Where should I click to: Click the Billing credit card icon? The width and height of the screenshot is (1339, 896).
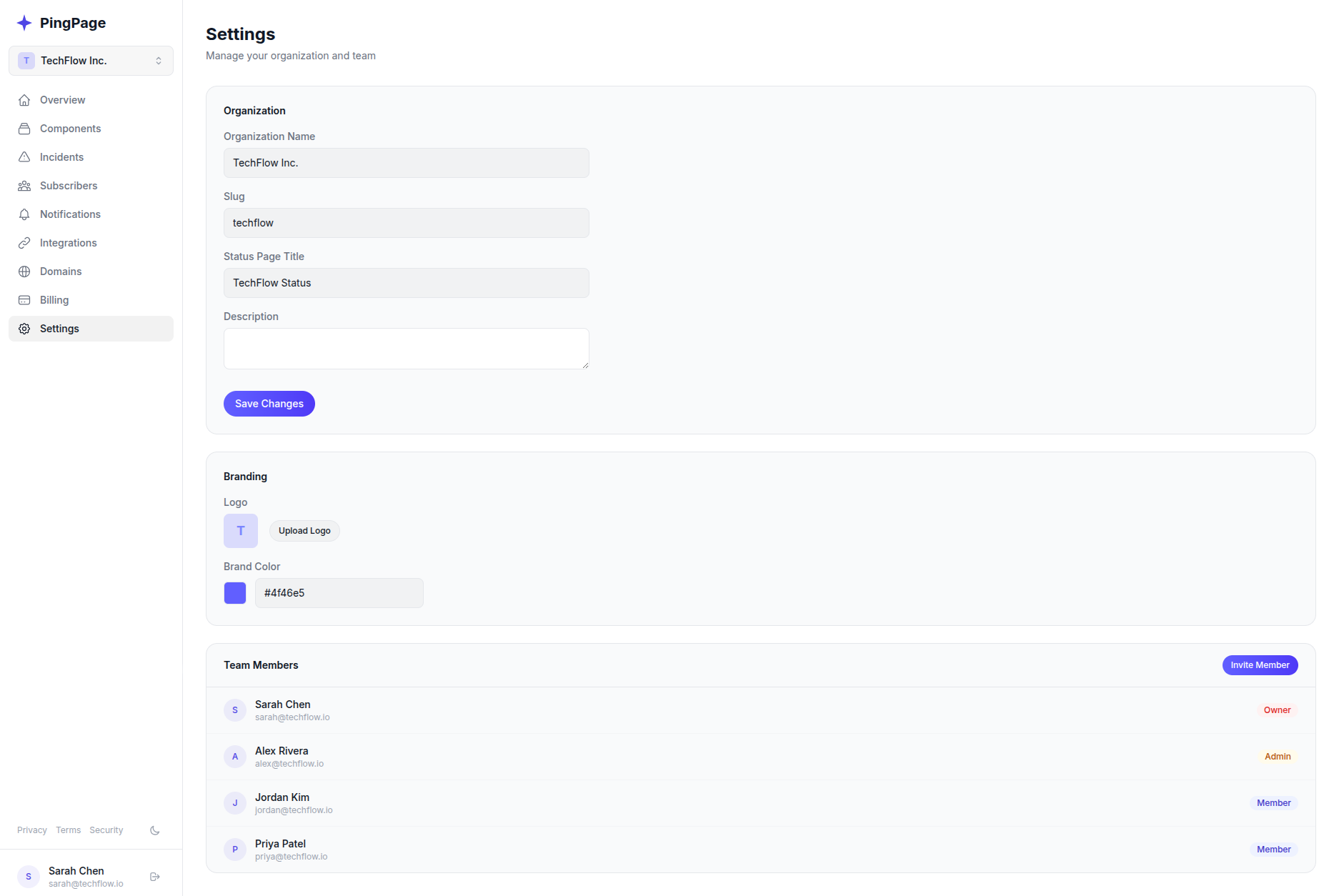[24, 300]
